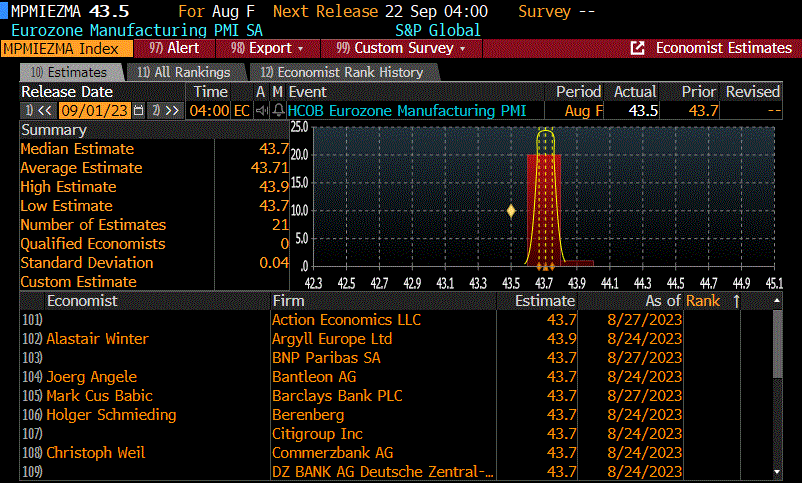Screen dimensions: 802x483
Task: Click the Low Estimate summary row
Action: [x=154, y=206]
